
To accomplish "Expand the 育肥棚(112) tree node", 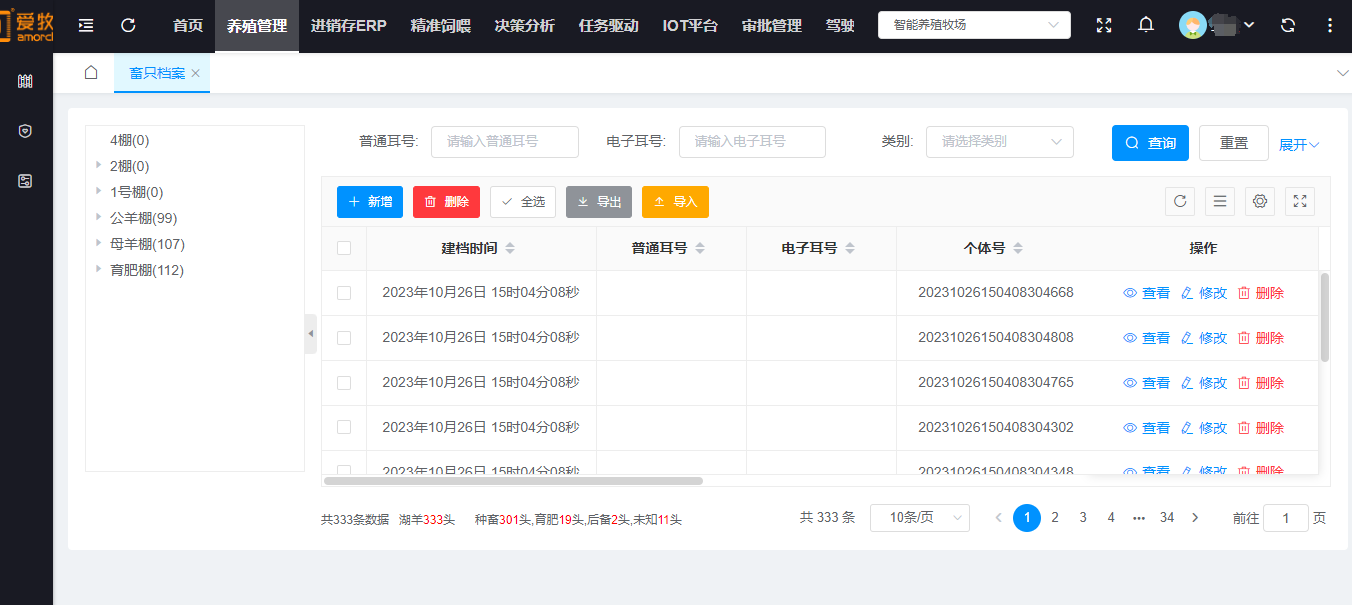I will [98, 269].
